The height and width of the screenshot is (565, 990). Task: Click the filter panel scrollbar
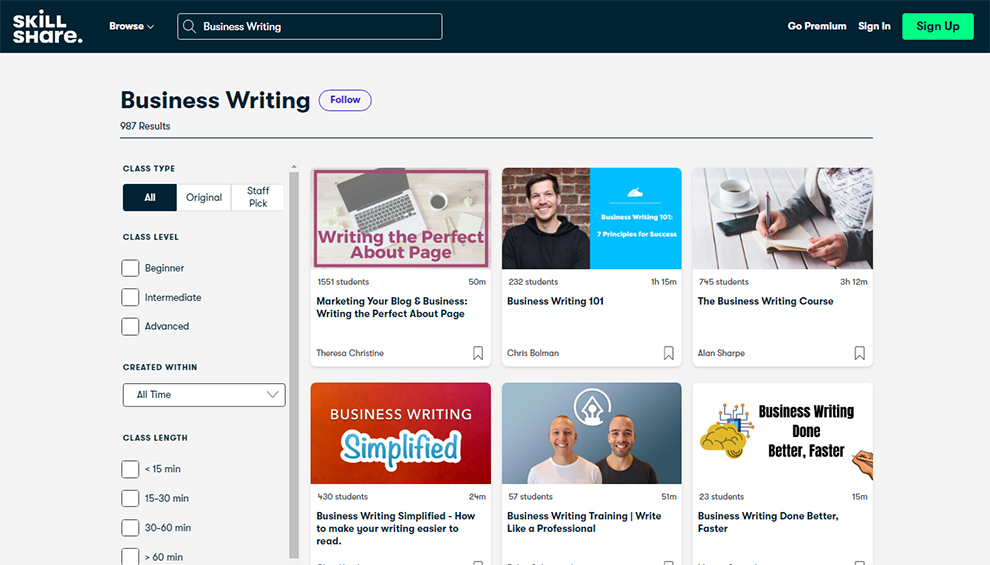pyautogui.click(x=294, y=365)
